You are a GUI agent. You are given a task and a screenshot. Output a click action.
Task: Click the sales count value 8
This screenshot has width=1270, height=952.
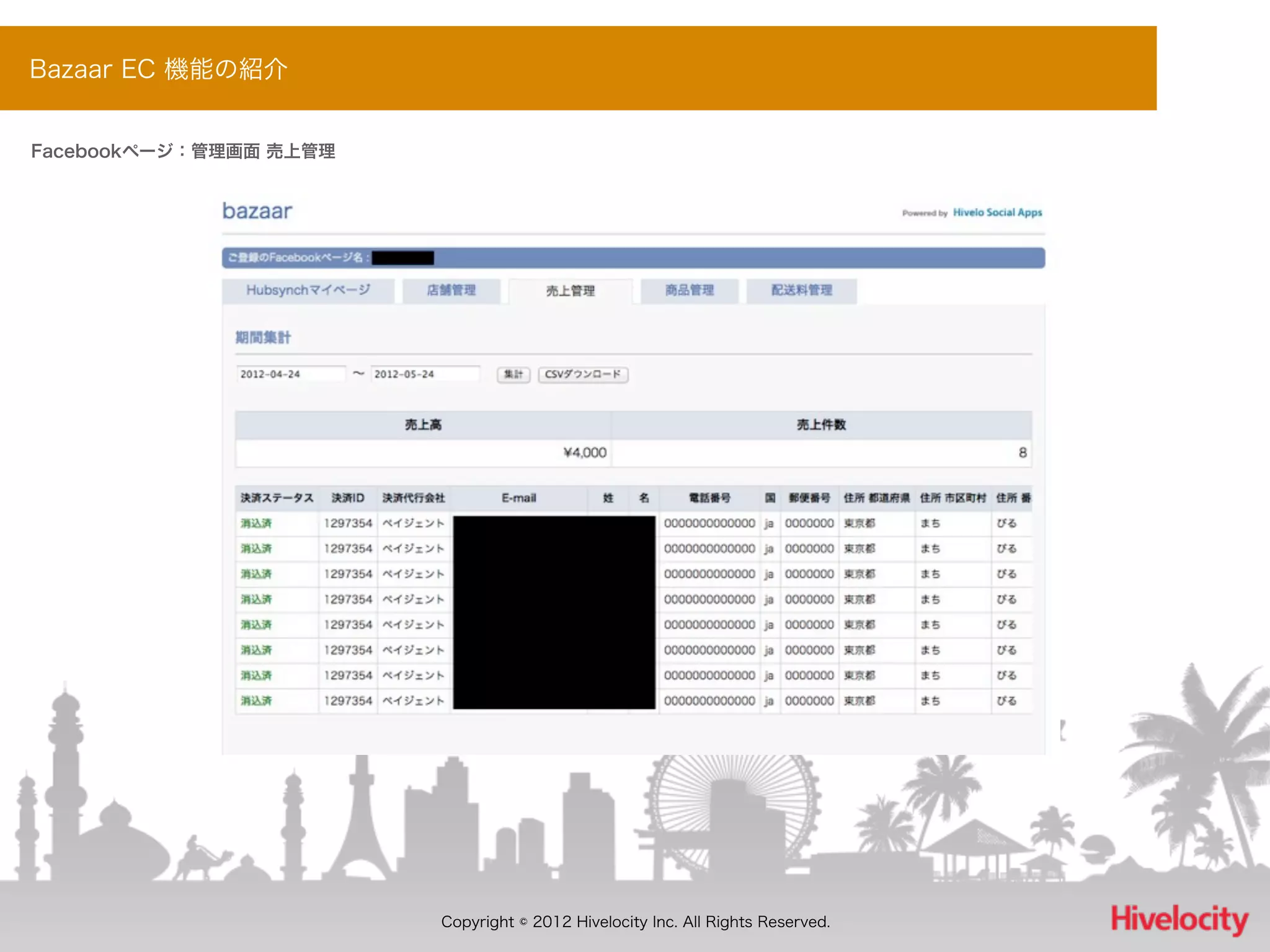1023,453
